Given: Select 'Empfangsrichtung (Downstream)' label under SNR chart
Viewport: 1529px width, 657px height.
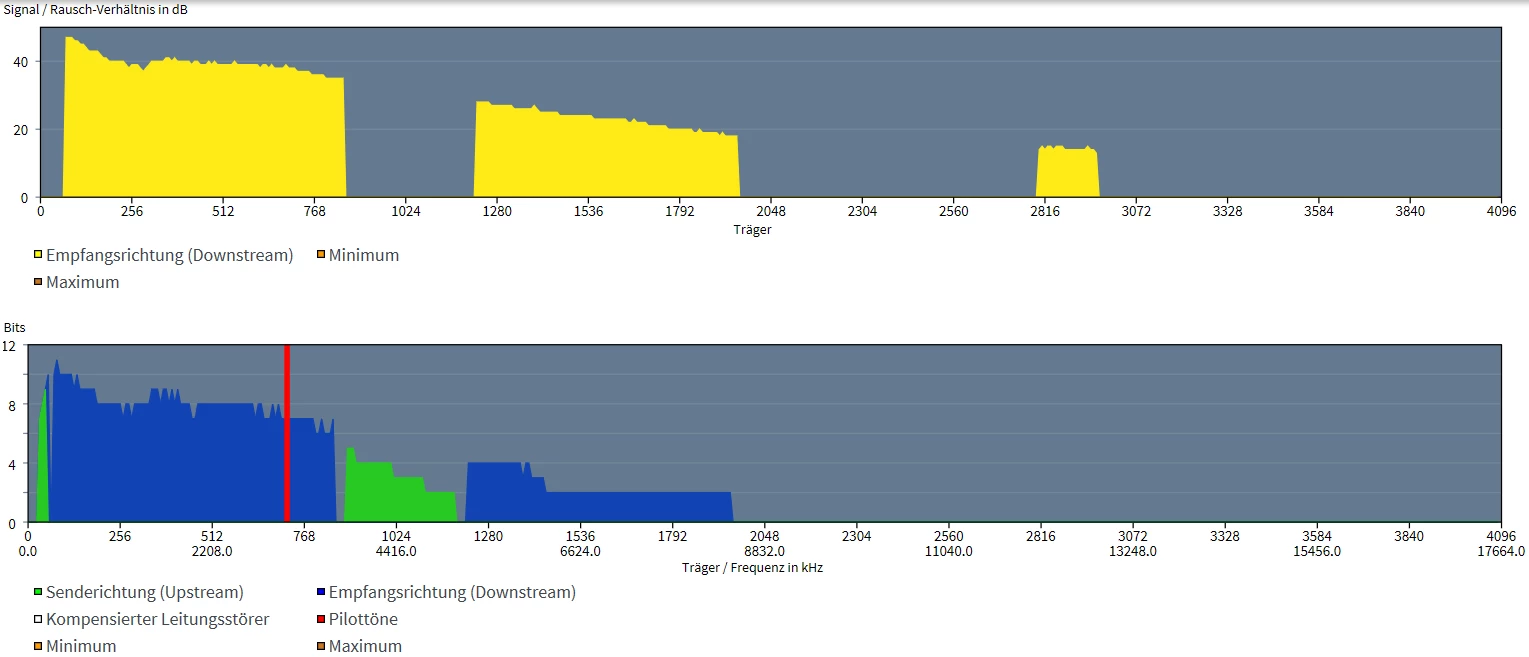Looking at the screenshot, I should point(170,255).
